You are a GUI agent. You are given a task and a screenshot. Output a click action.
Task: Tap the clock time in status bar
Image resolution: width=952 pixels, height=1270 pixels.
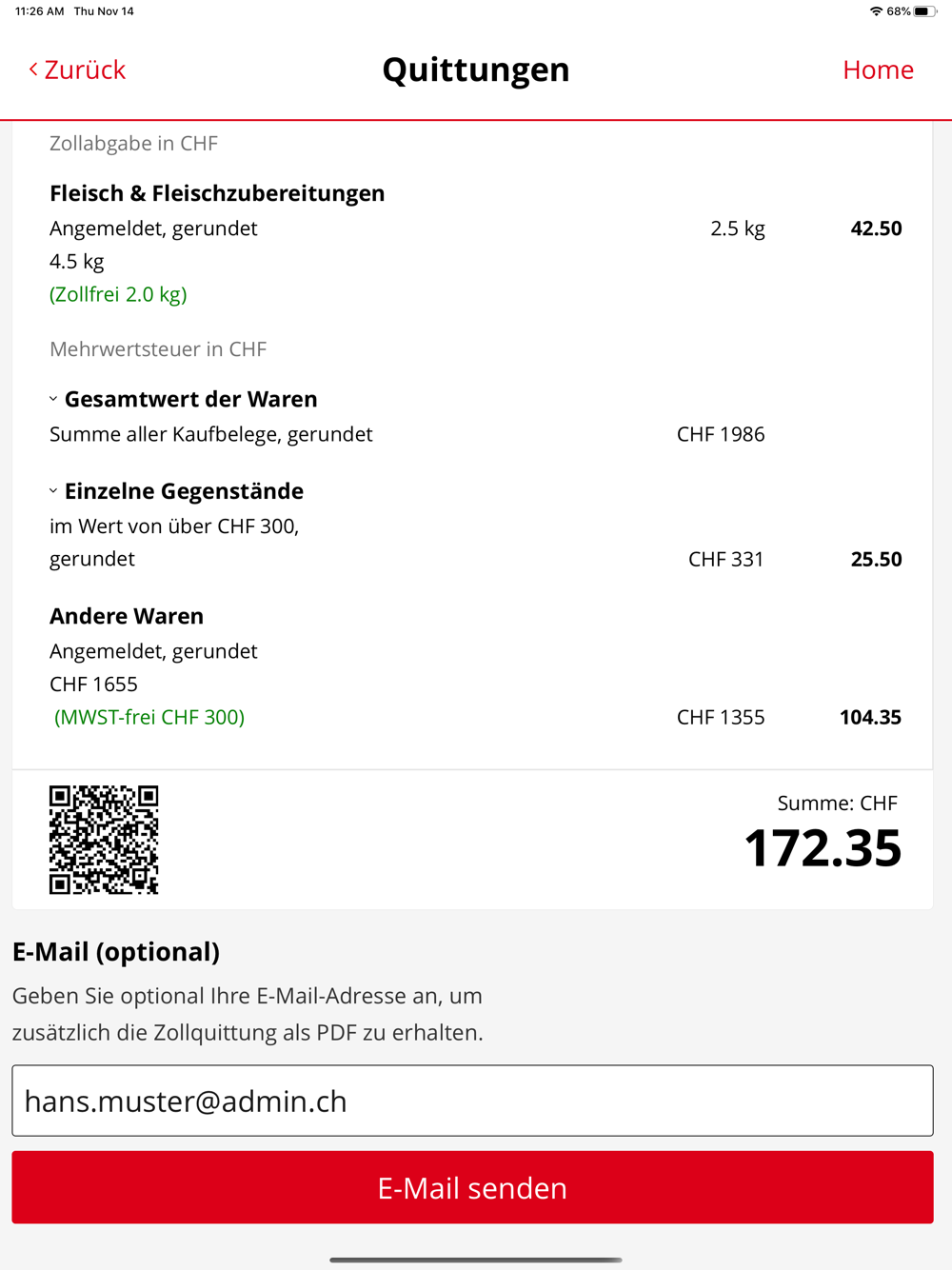[40, 11]
